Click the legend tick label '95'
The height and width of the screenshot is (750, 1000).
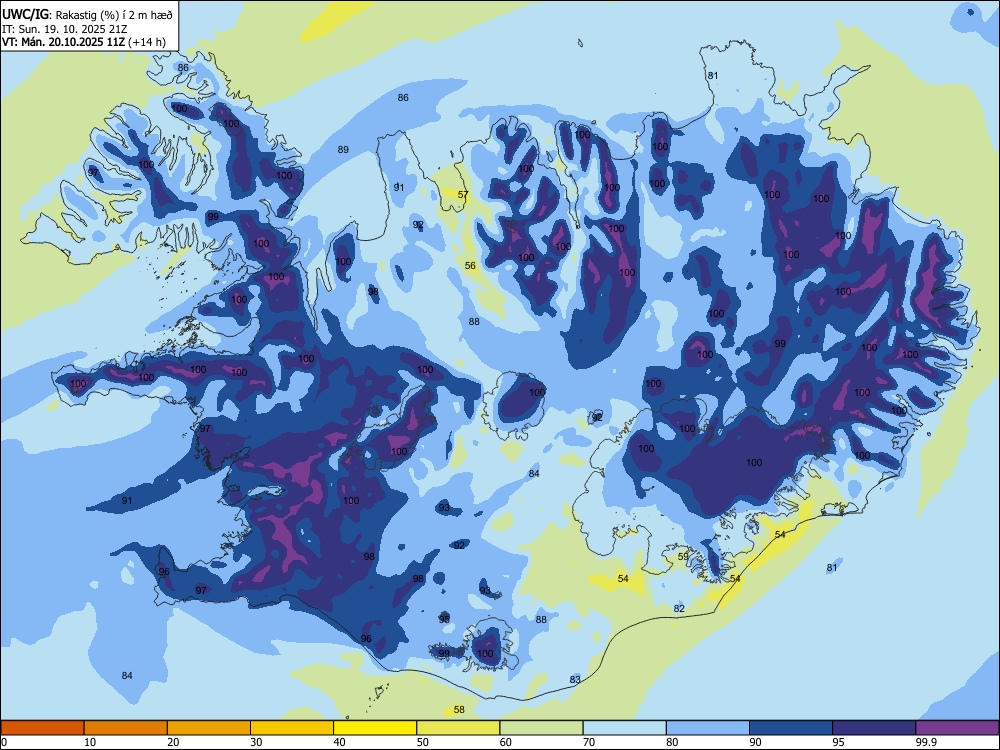pyautogui.click(x=839, y=742)
